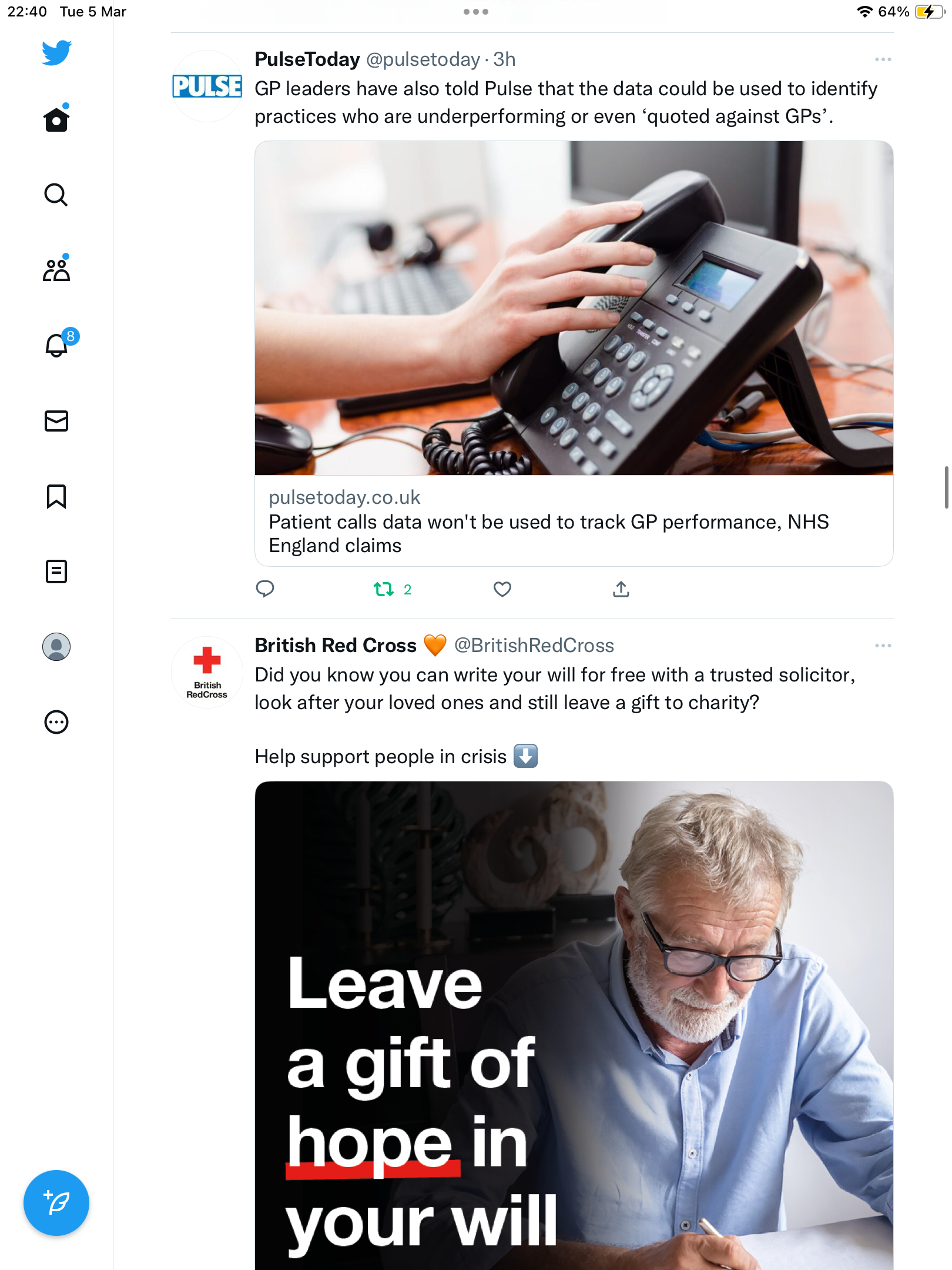This screenshot has width=952, height=1270.
Task: Share the PulseToday tweet
Action: point(621,589)
